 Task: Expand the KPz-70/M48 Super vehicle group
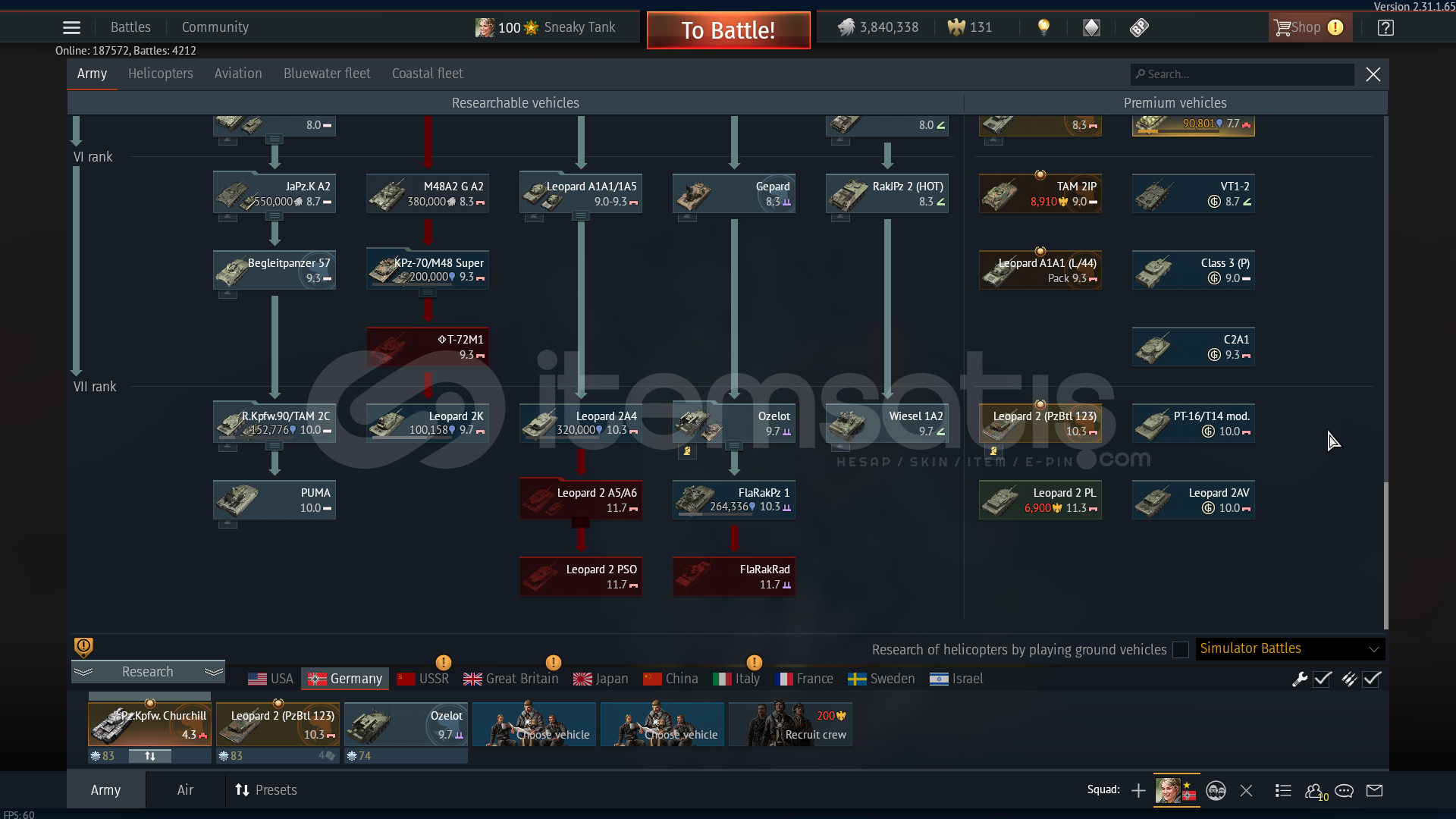click(428, 293)
